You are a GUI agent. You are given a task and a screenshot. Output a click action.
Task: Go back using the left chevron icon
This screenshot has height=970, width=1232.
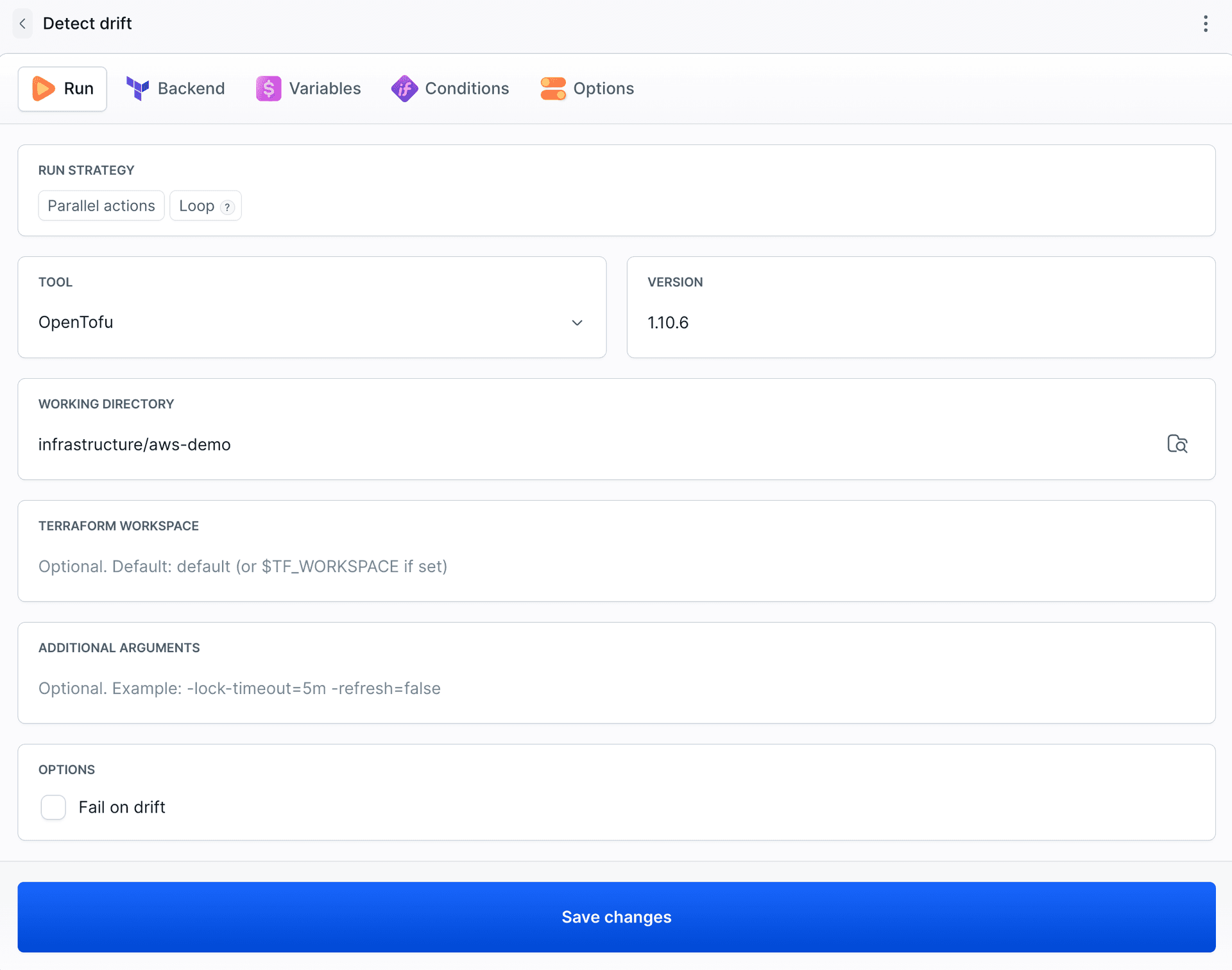(x=22, y=24)
